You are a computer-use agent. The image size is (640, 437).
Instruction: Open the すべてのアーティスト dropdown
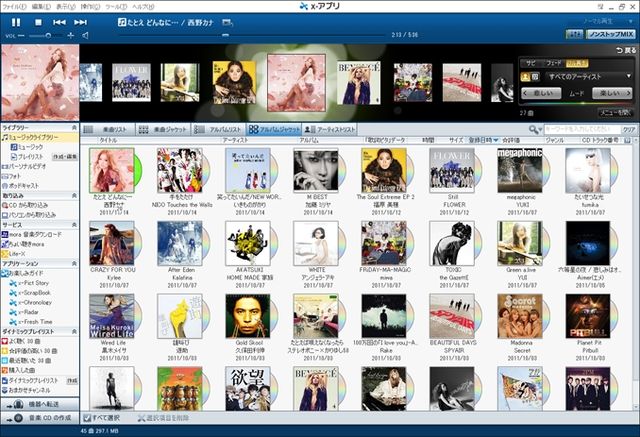pos(589,76)
